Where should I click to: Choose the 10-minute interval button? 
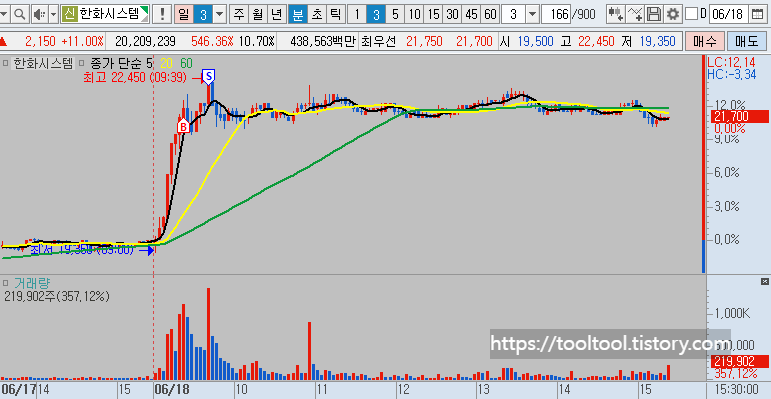(x=415, y=15)
